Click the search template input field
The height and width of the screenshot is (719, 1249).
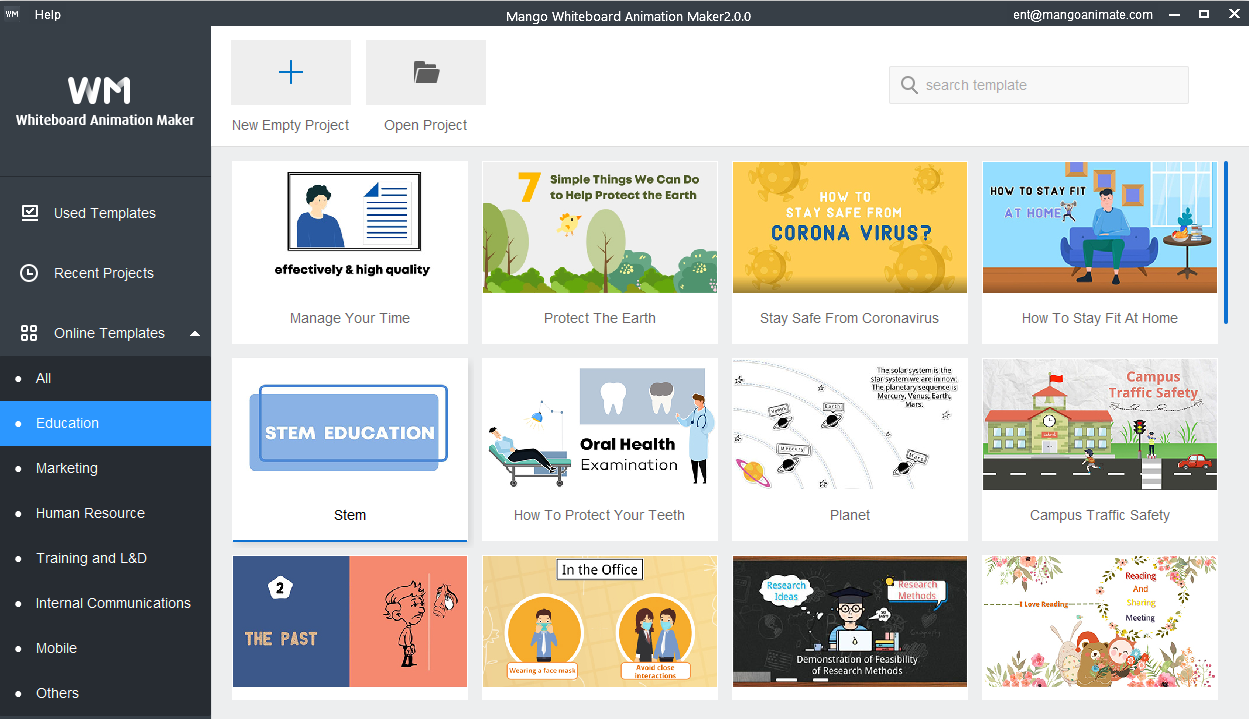coord(1038,85)
